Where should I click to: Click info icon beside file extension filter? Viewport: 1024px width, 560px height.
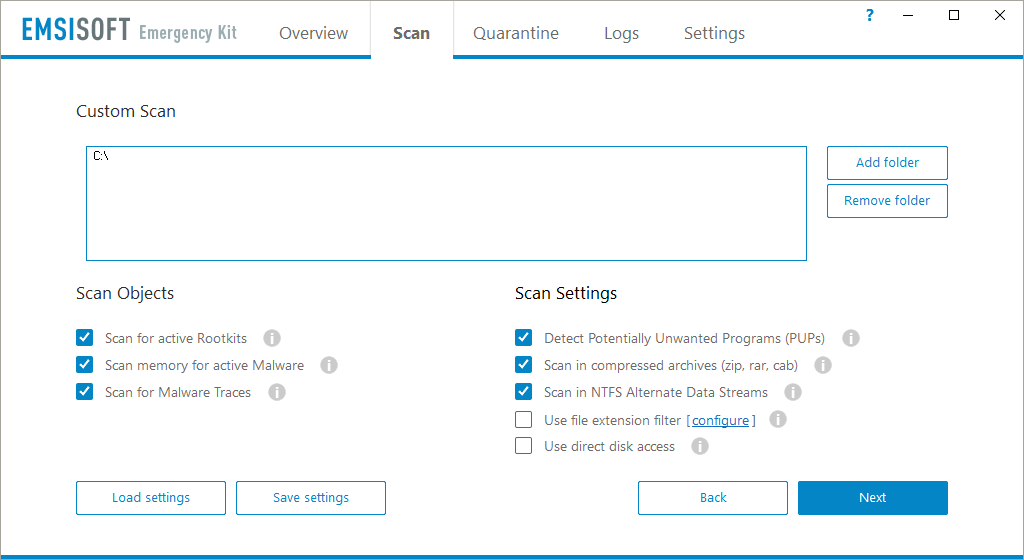point(778,419)
